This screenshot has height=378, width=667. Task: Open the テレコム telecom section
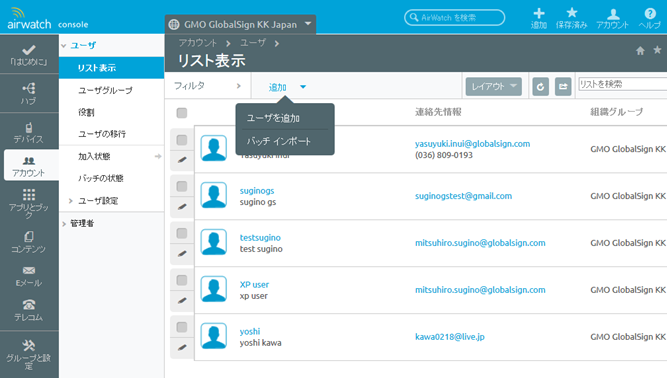pyautogui.click(x=29, y=310)
